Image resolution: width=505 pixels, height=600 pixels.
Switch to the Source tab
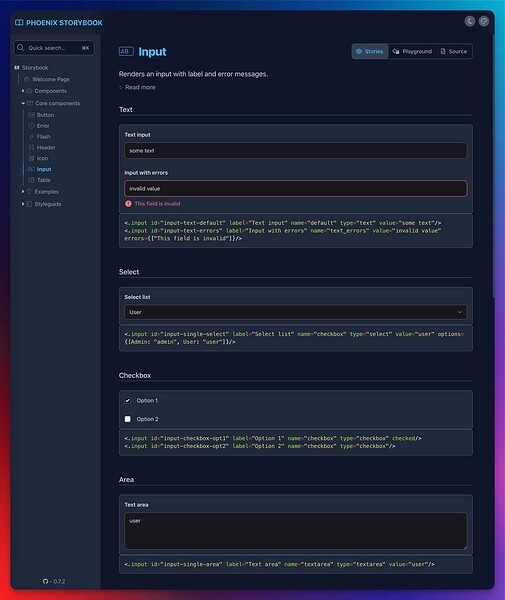click(x=454, y=51)
